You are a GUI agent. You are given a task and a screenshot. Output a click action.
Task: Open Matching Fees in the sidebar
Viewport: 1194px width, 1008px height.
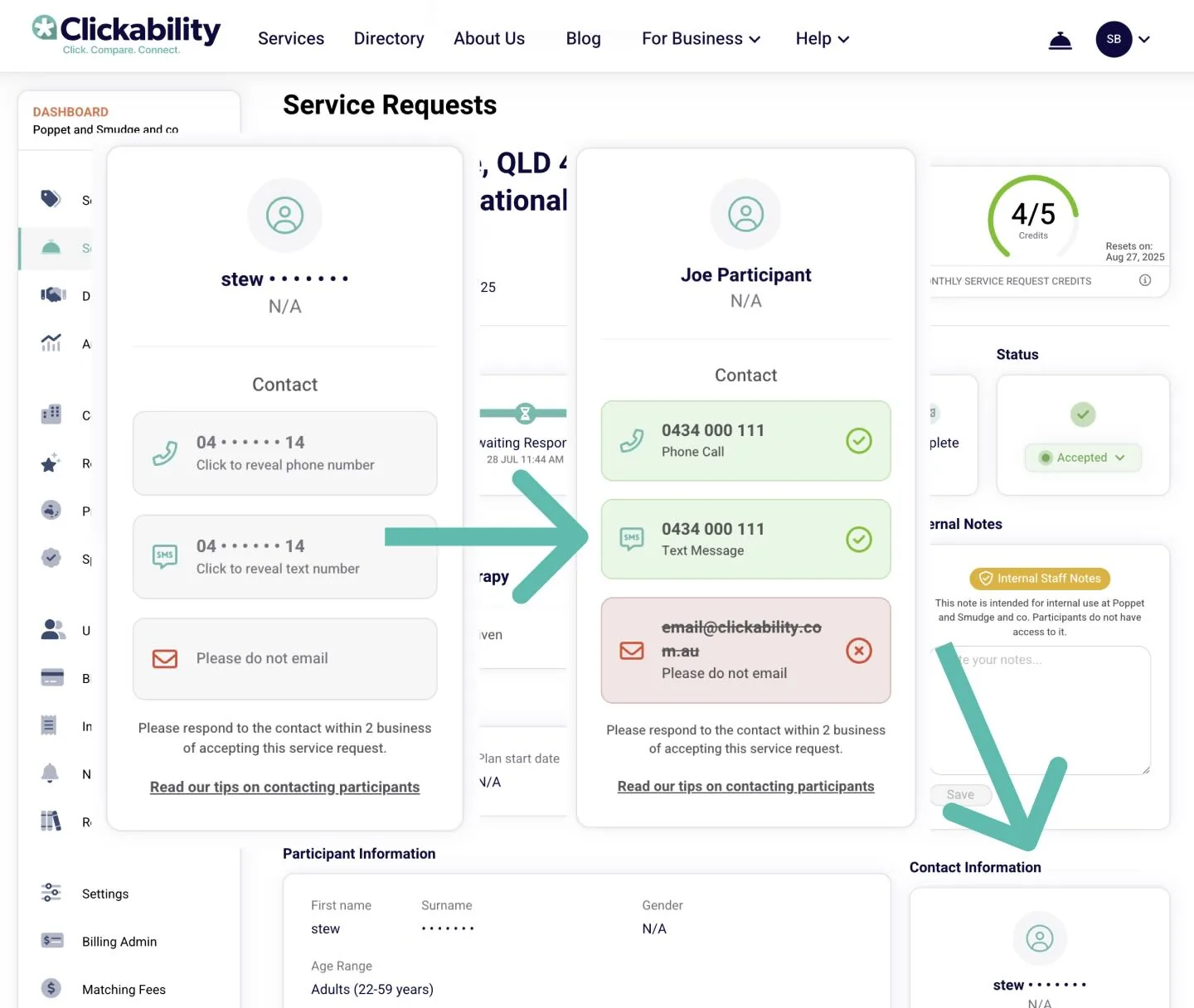(x=124, y=990)
